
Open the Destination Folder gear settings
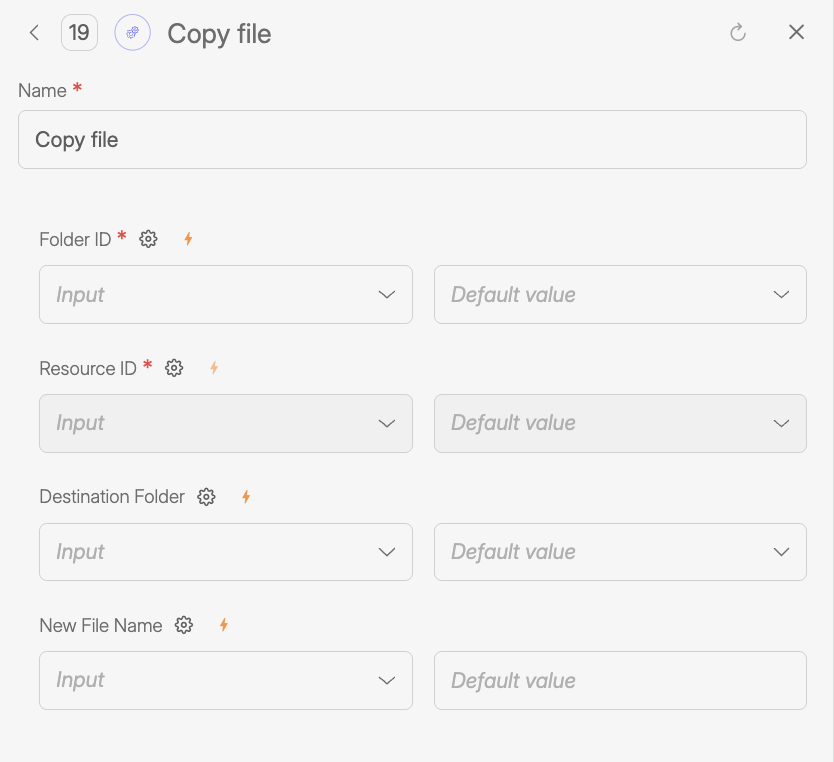(x=206, y=497)
